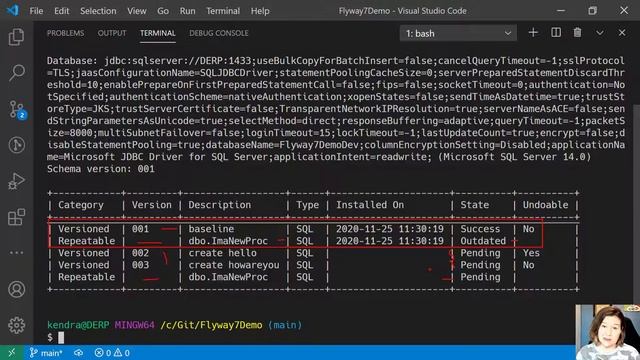The height and width of the screenshot is (360, 640).
Task: Switch to the PROBLEMS tab
Action: coord(65,33)
